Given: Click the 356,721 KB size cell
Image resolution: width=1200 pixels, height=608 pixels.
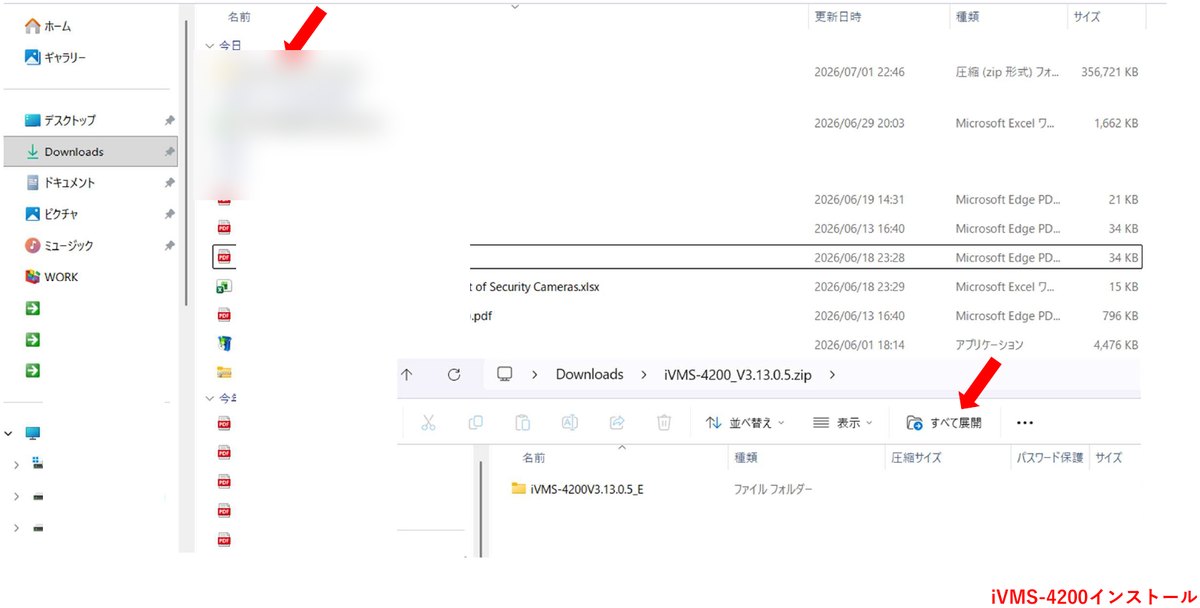Looking at the screenshot, I should point(1109,72).
